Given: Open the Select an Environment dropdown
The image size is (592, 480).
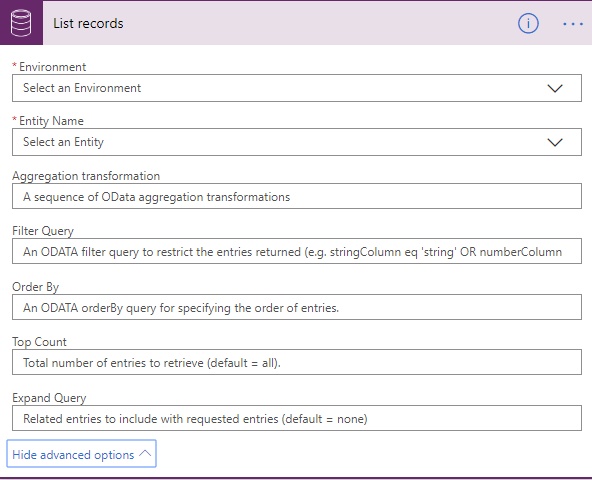Looking at the screenshot, I should (297, 88).
